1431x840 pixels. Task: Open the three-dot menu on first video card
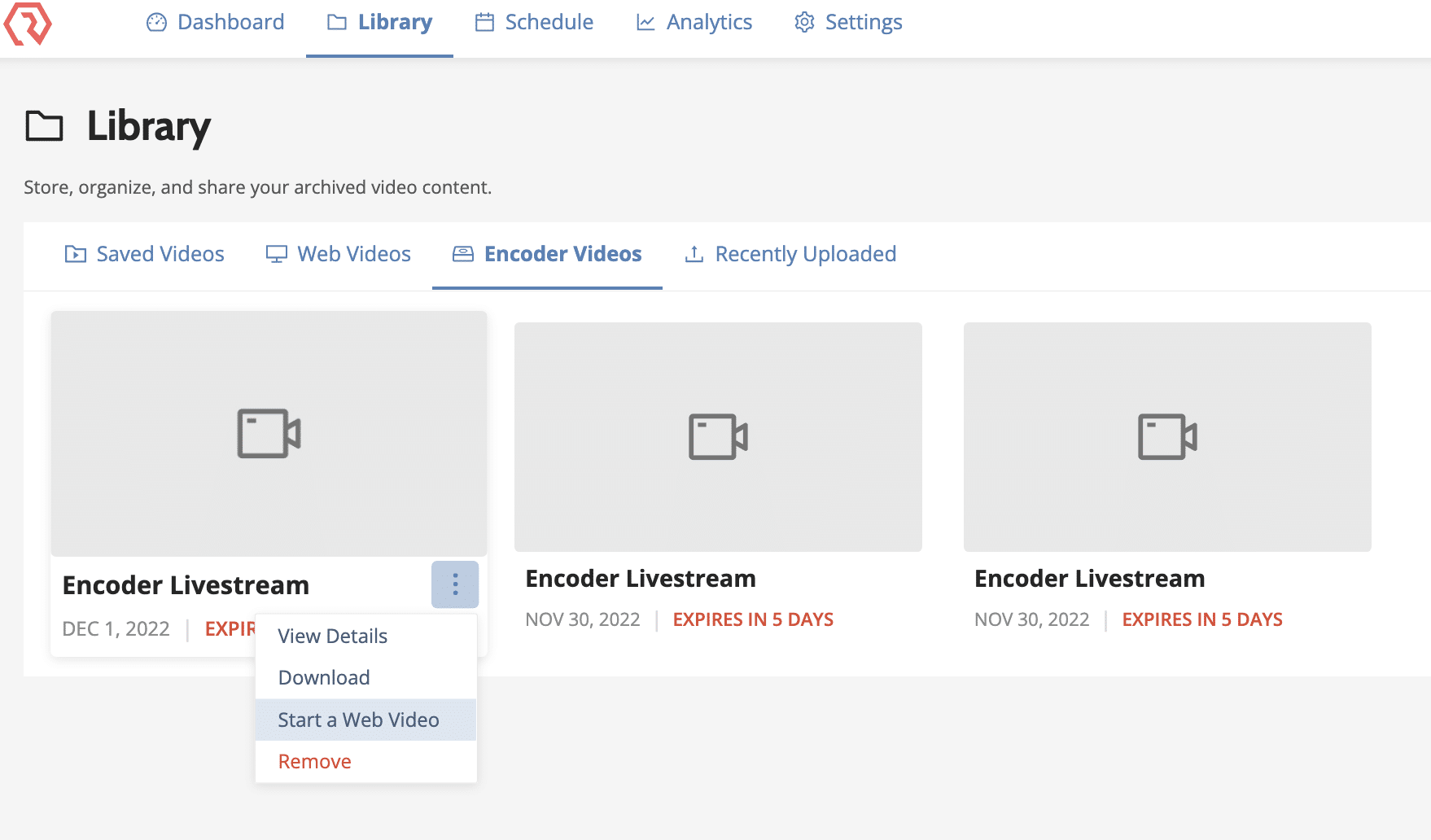click(455, 584)
